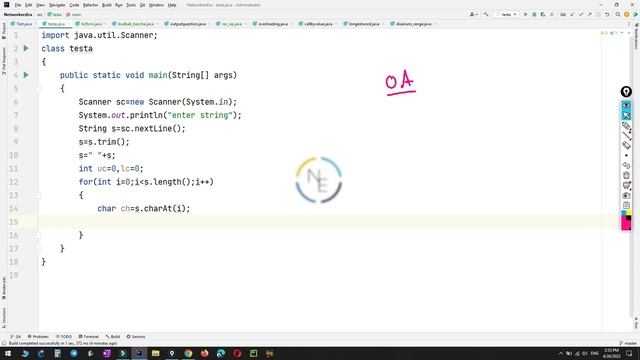640x360 pixels.
Task: Click the whiteboard icon in annotation toolbar
Action: (x=626, y=185)
